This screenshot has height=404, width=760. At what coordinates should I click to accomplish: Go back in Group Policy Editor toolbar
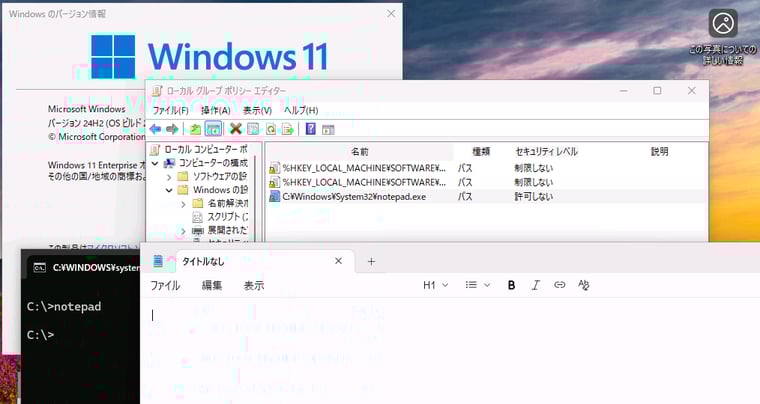click(x=155, y=129)
